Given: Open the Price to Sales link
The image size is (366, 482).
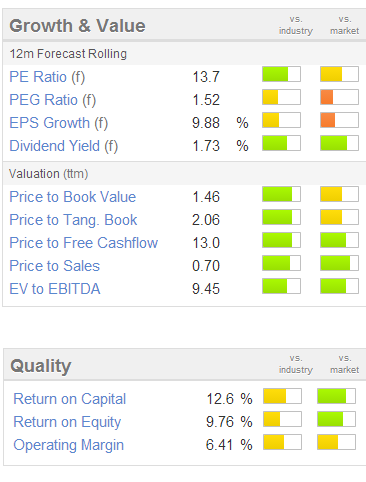Looking at the screenshot, I should pyautogui.click(x=55, y=266).
